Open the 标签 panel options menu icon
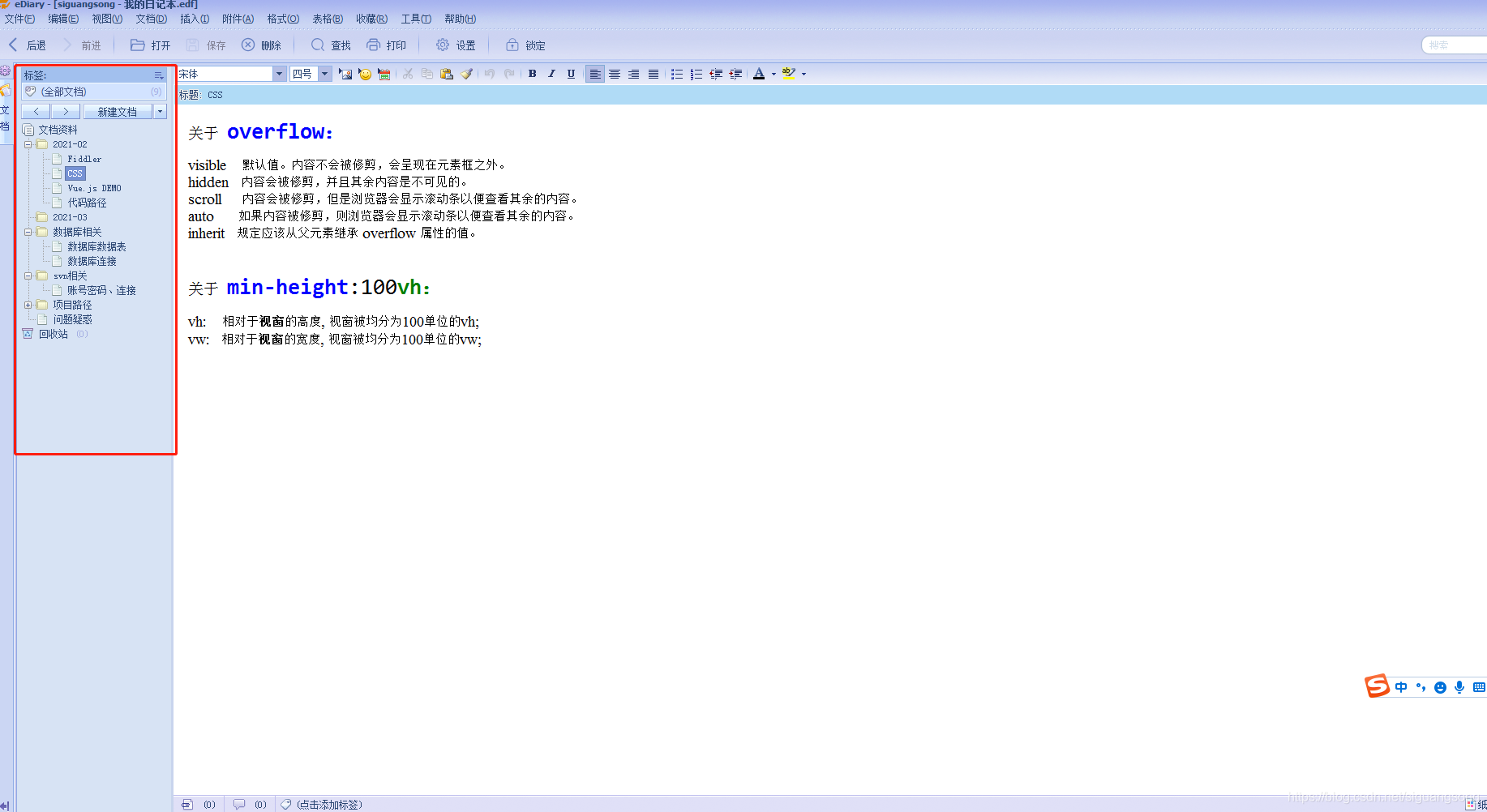This screenshot has height=812, width=1487. pos(159,75)
